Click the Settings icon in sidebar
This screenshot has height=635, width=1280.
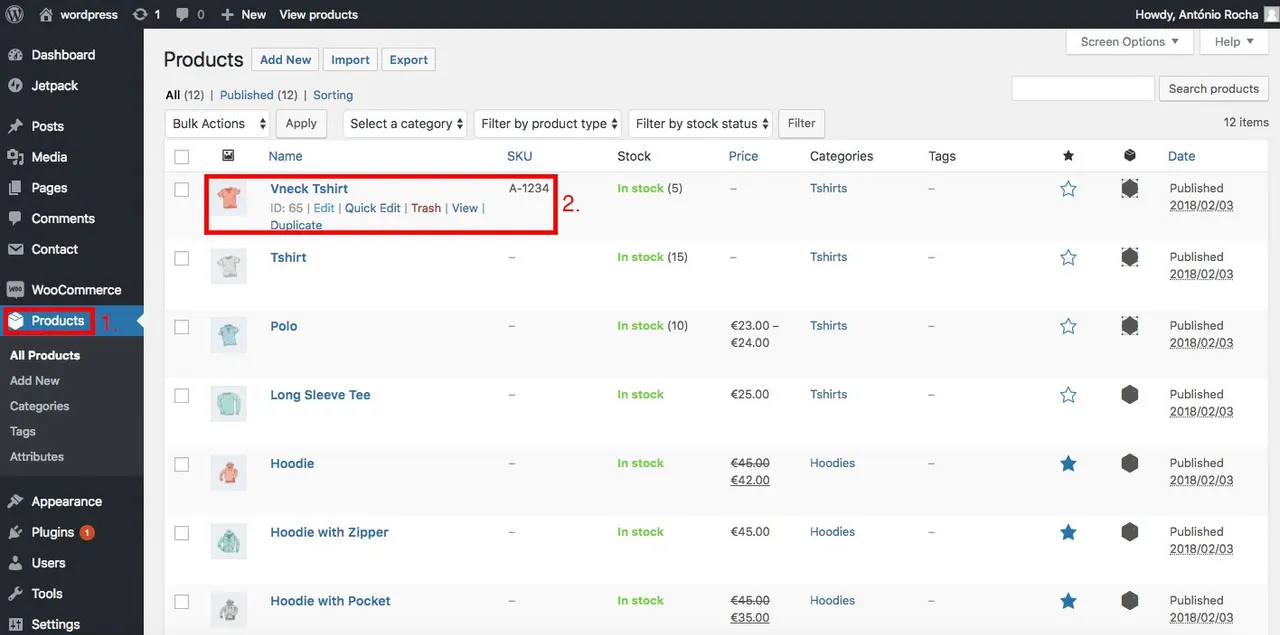(x=15, y=624)
